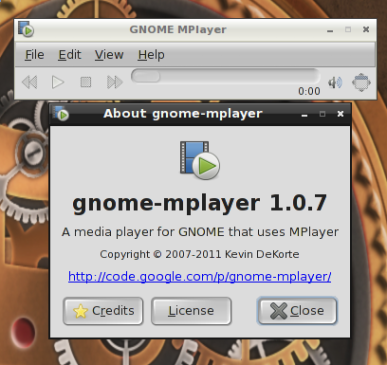Open the View menu

[109, 55]
